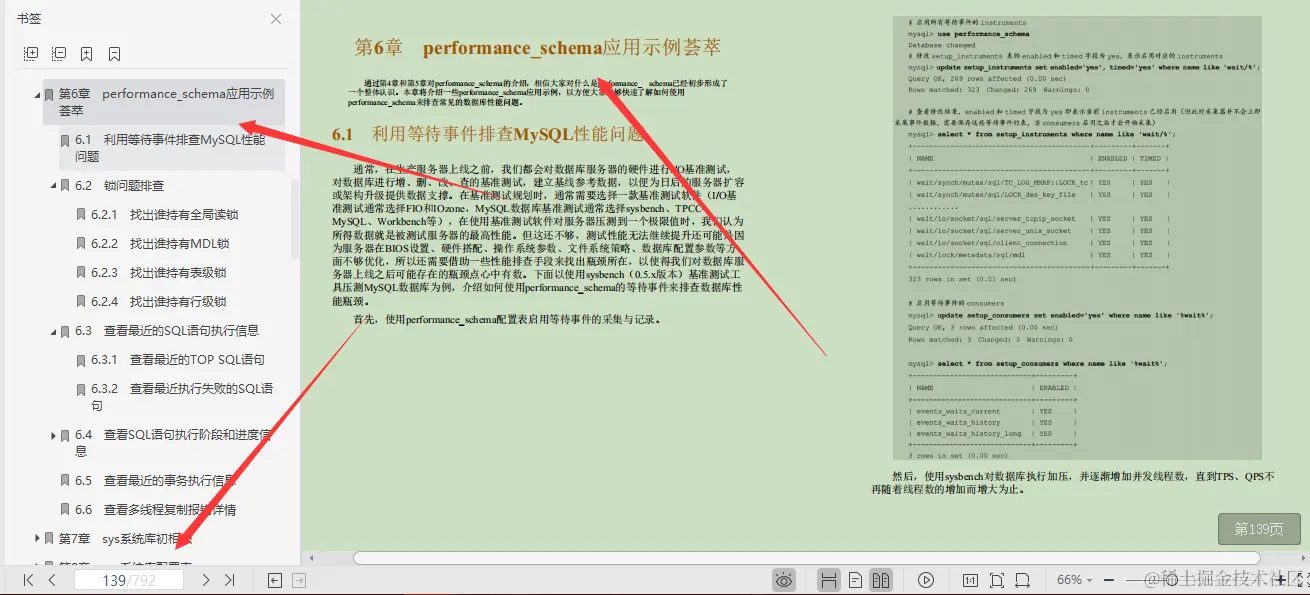
Task: Click heading 6.1 利用等待事件排查MySQL性能问题 in page
Action: click(490, 133)
